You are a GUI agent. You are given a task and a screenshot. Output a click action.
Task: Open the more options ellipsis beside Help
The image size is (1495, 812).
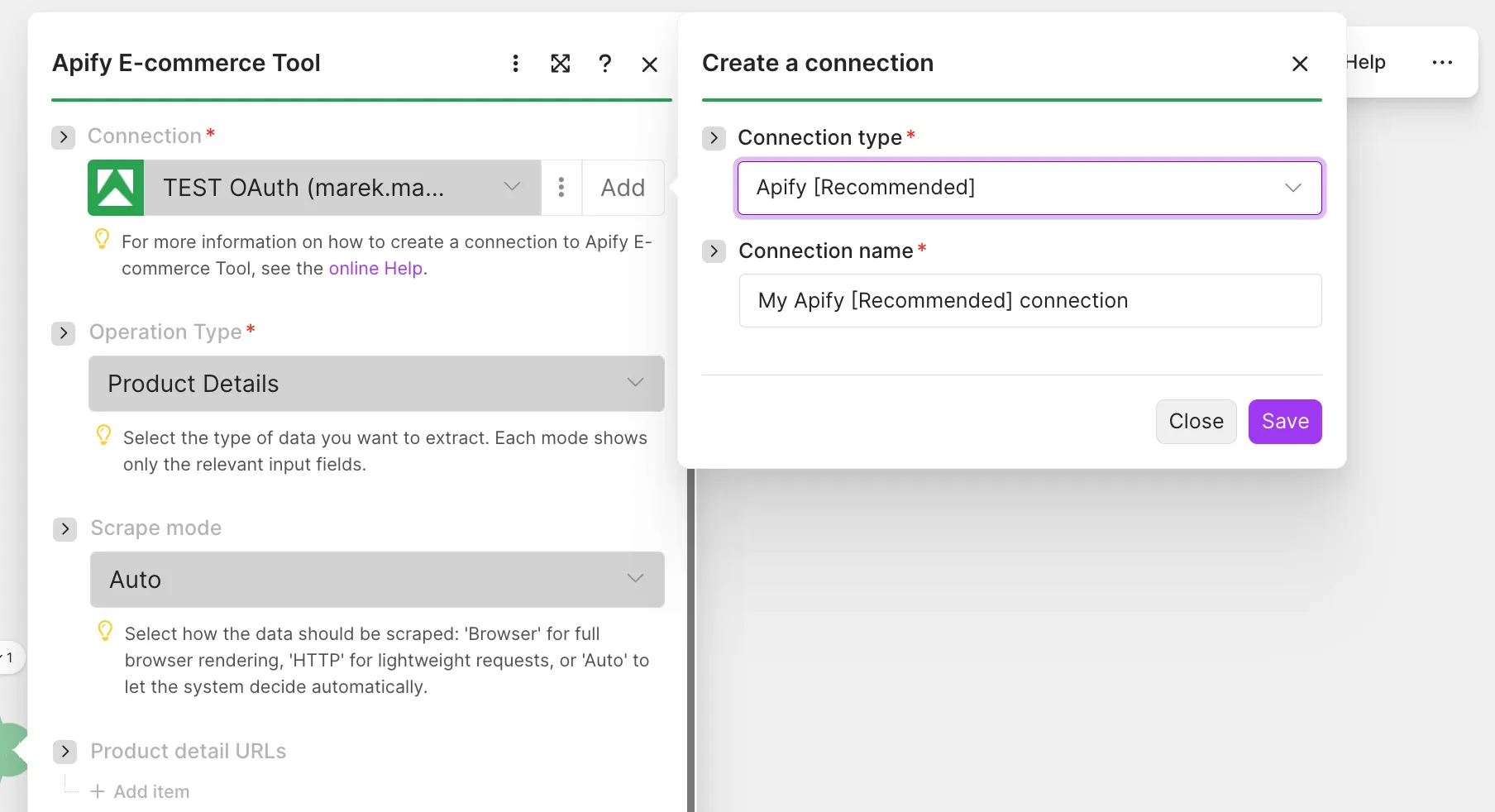click(x=1442, y=63)
